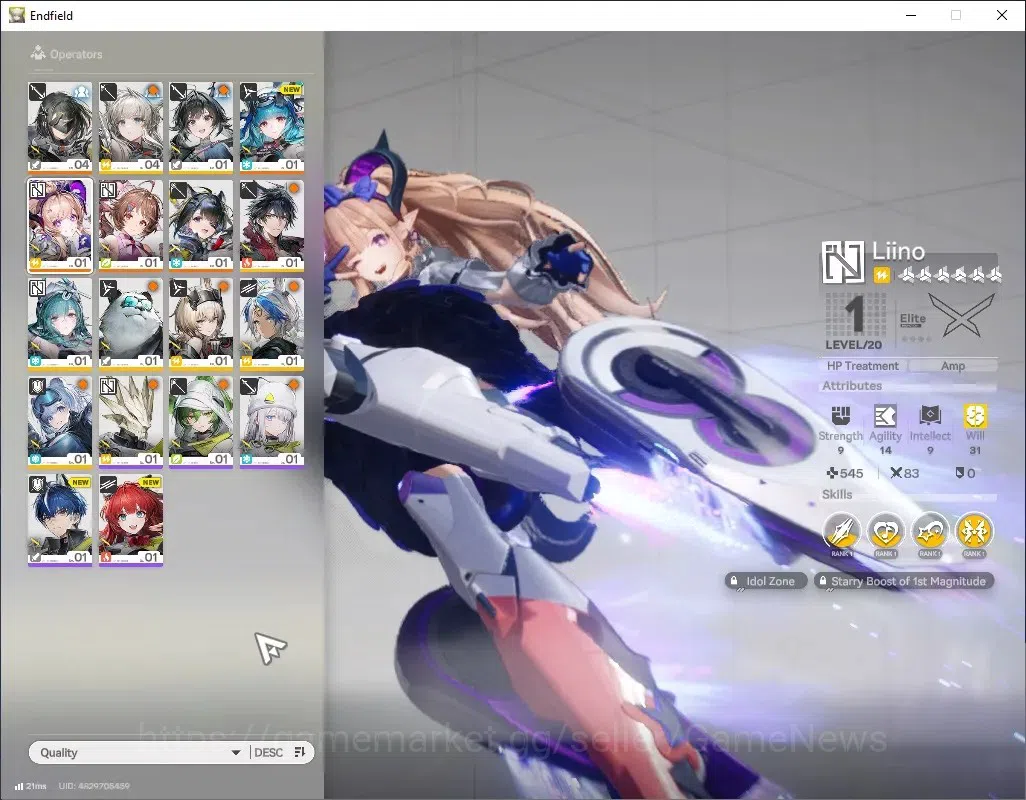Viewport: 1026px width, 800px height.
Task: Click the Endfield app icon in title bar
Action: [16, 14]
